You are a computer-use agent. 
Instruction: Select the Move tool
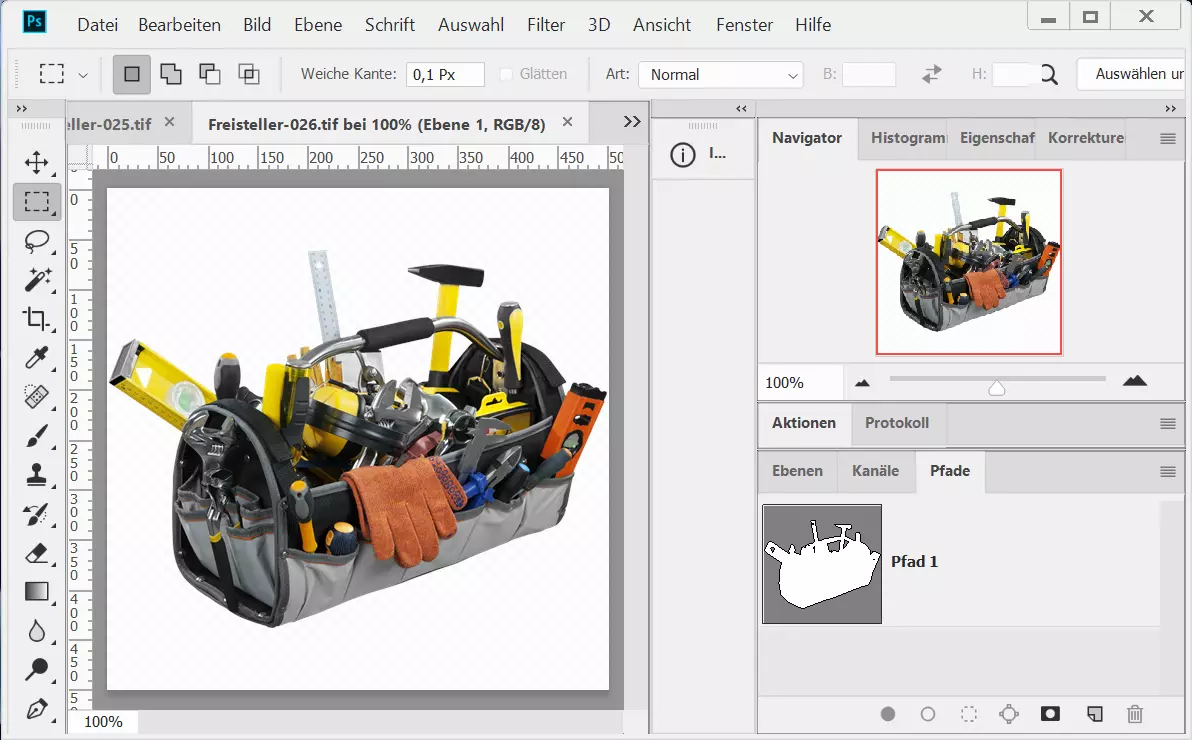click(37, 163)
